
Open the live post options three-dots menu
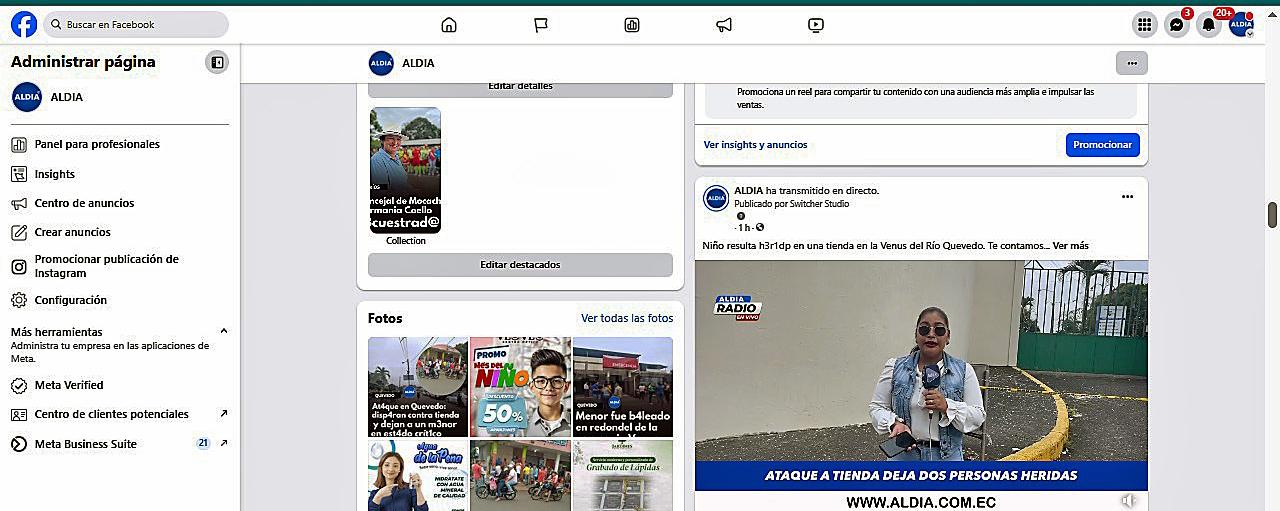(x=1127, y=197)
